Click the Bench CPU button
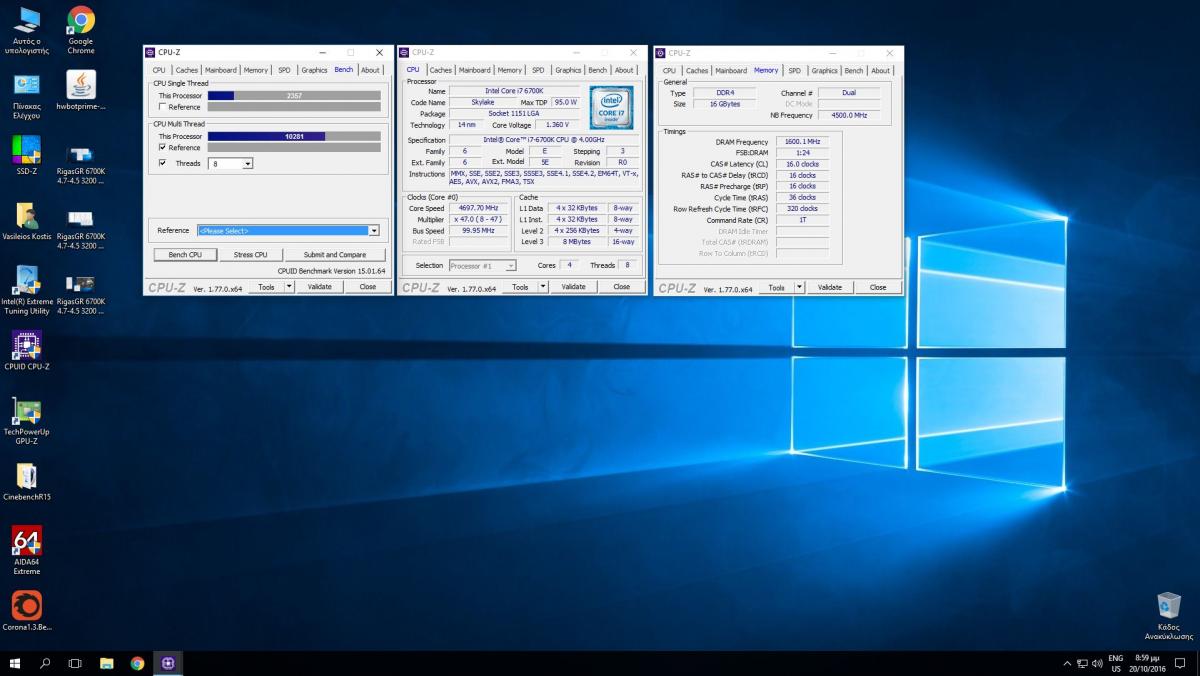This screenshot has height=676, width=1200. click(185, 254)
